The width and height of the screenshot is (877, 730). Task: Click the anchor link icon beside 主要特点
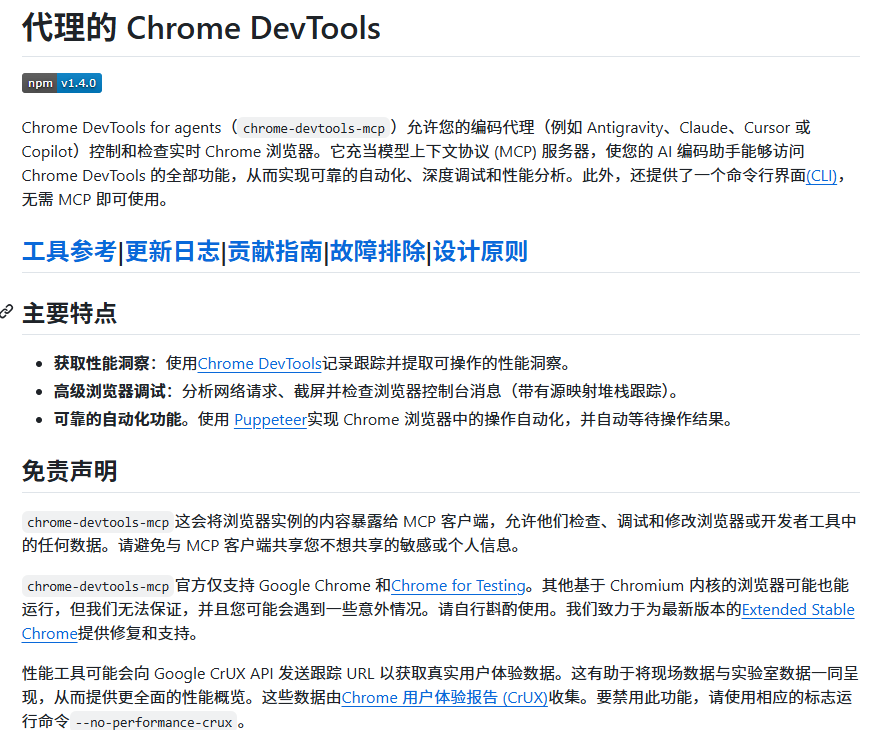tap(6, 312)
